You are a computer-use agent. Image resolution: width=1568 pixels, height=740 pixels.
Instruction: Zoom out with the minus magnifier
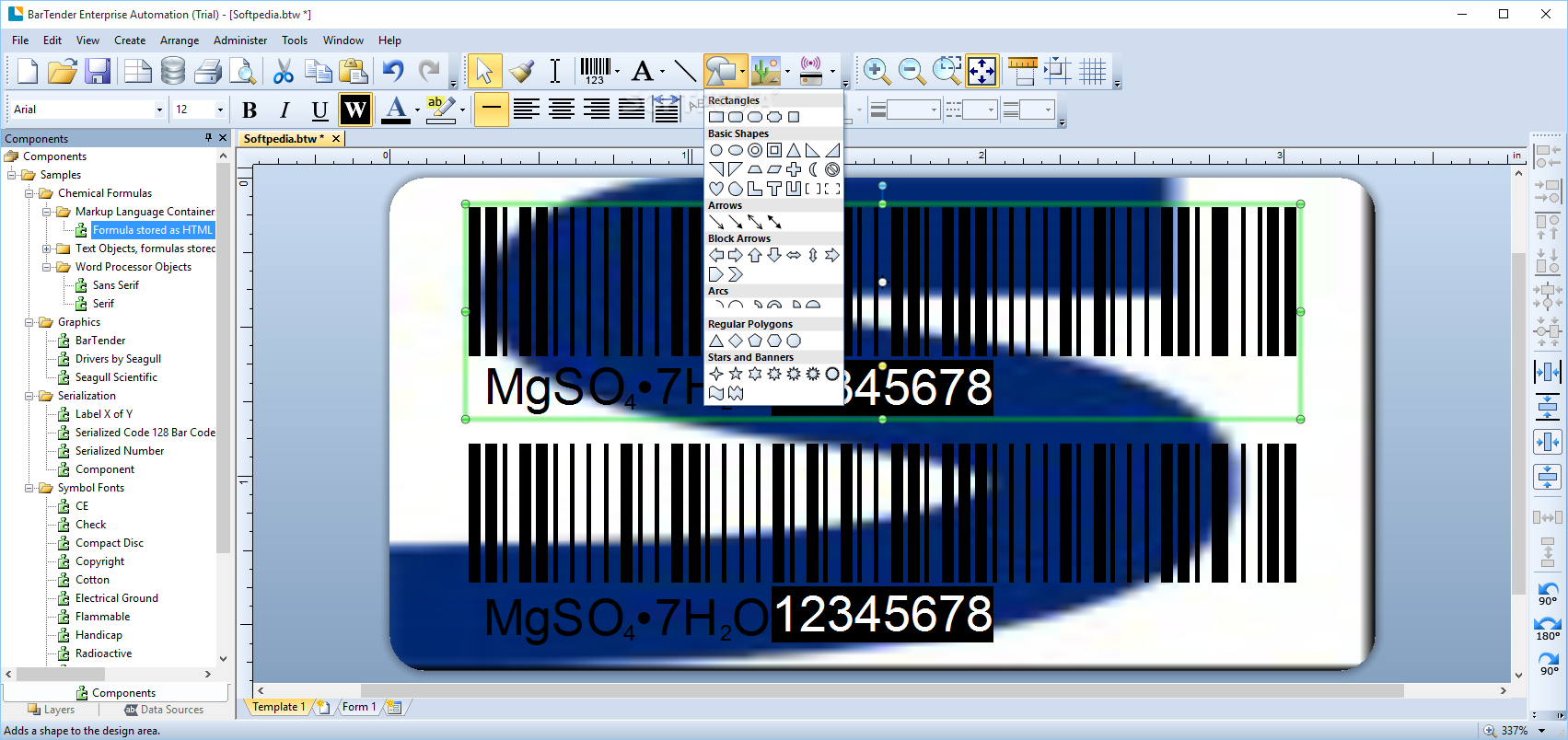tap(912, 71)
